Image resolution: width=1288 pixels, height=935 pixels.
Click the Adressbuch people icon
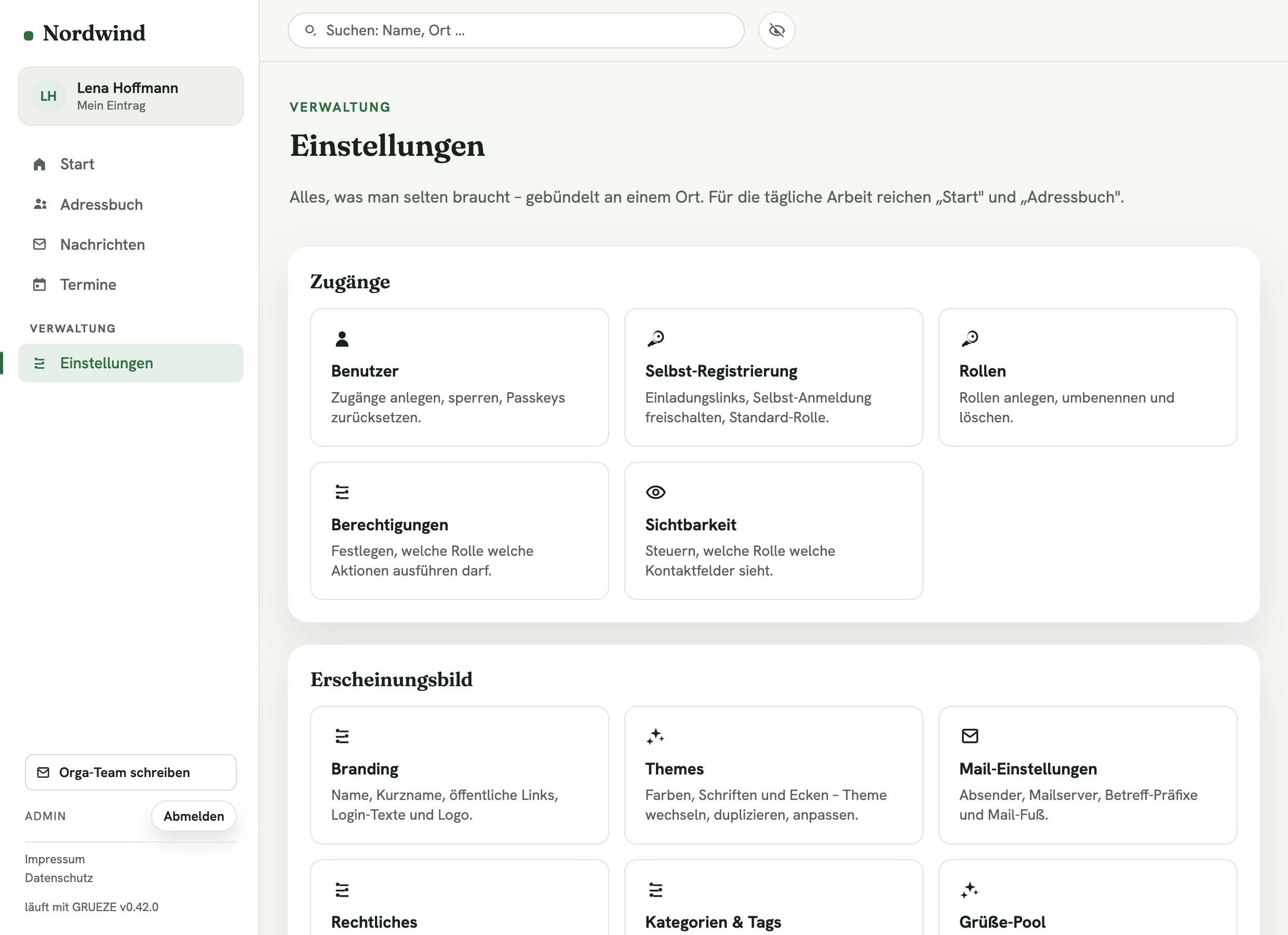pyautogui.click(x=39, y=205)
